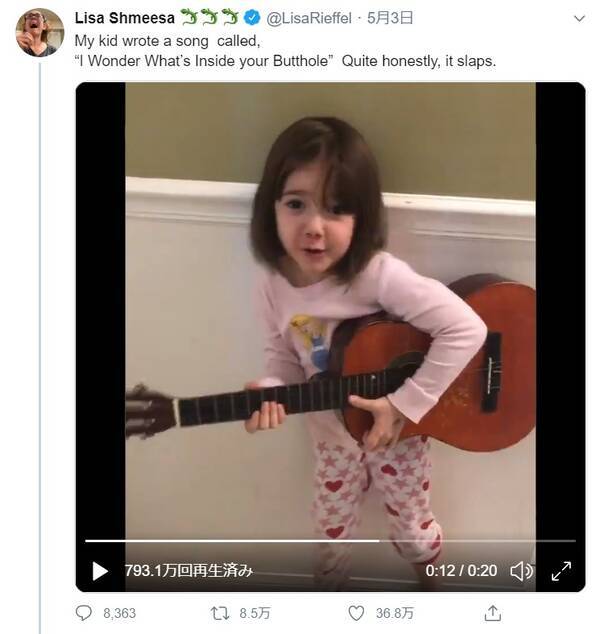
Task: Expand the tweet options chevron
Action: pyautogui.click(x=578, y=18)
